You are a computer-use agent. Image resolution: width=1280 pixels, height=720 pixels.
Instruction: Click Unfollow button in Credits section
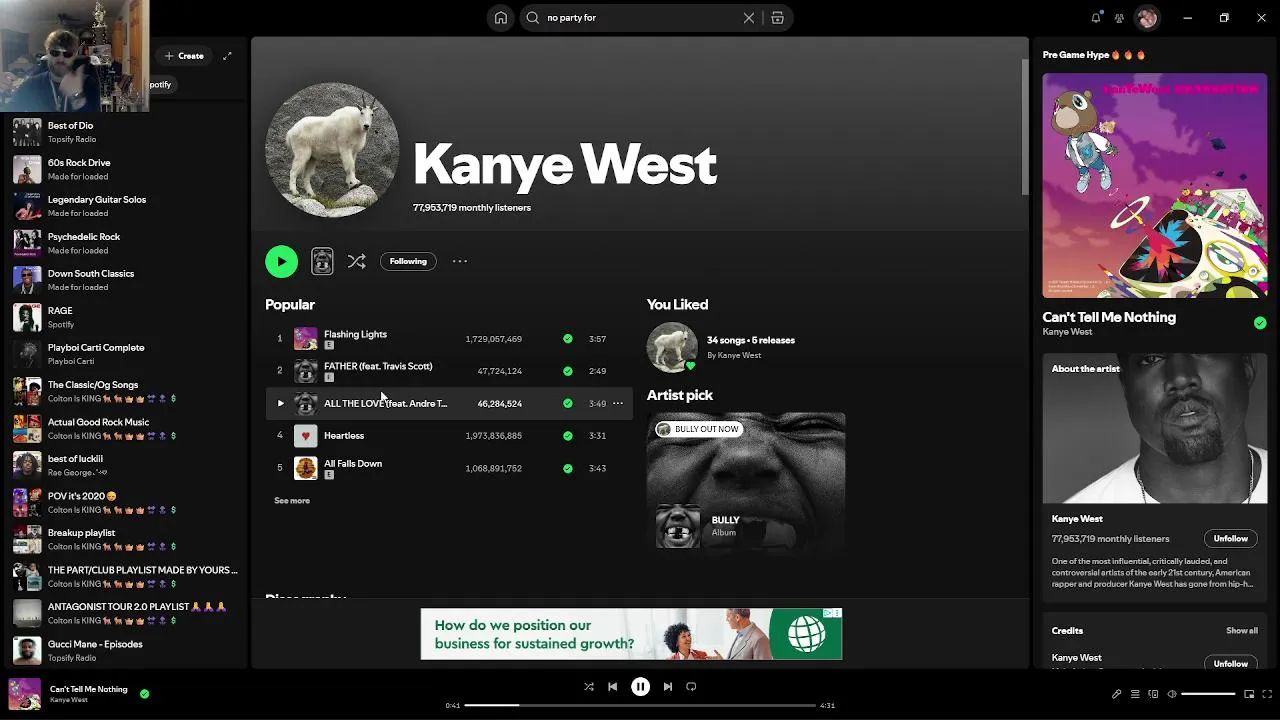1231,663
